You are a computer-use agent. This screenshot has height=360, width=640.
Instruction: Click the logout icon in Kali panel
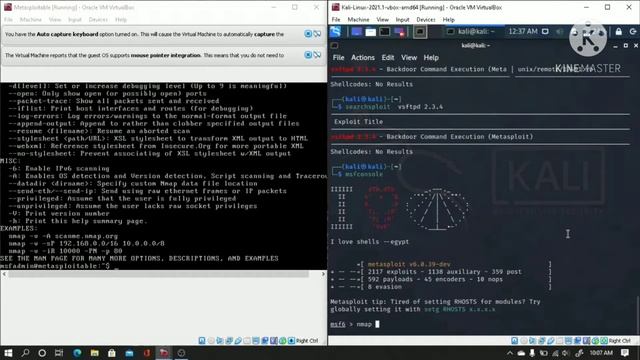coord(633,31)
